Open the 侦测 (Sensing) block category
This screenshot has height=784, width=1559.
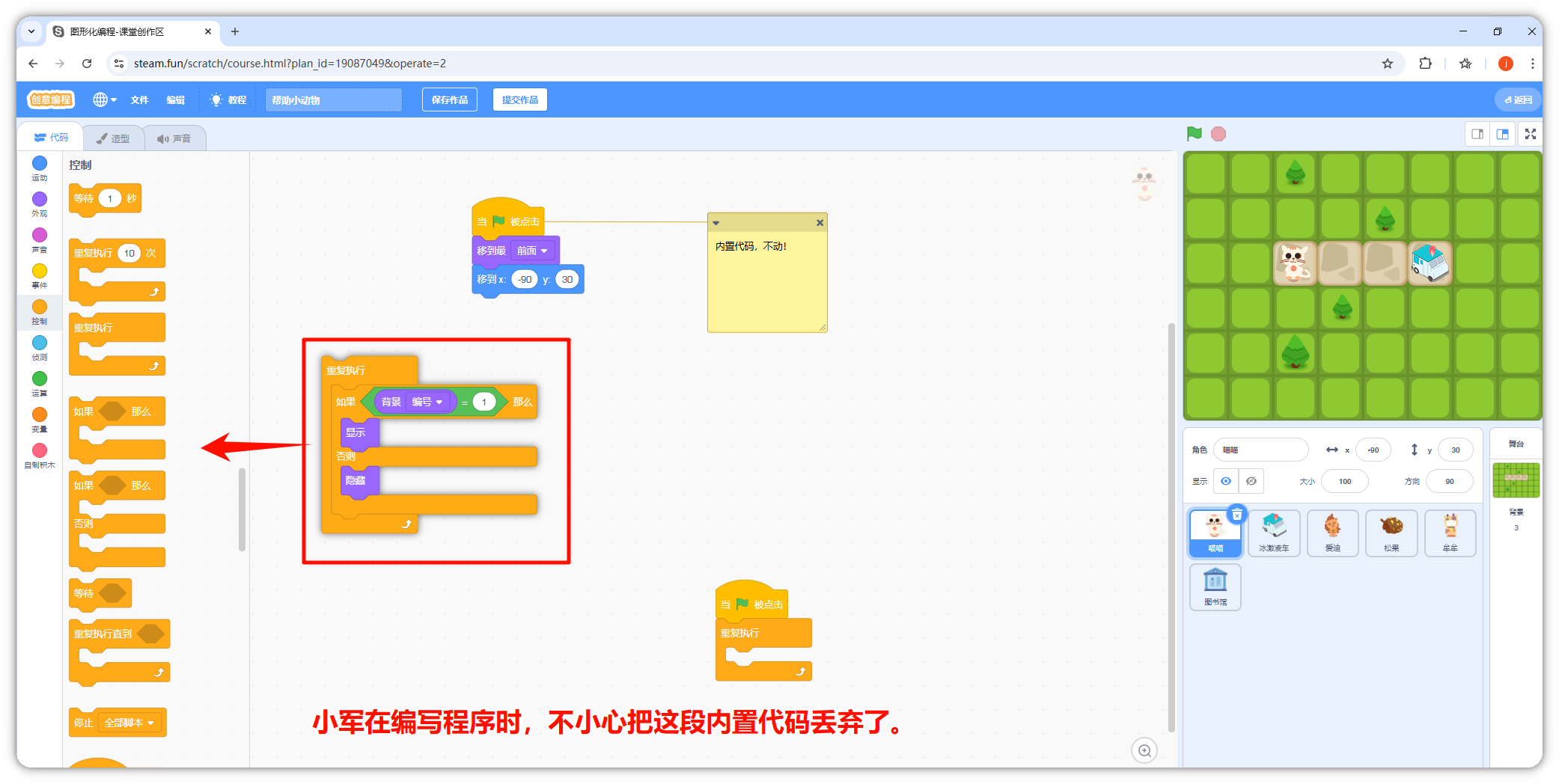pyautogui.click(x=40, y=348)
